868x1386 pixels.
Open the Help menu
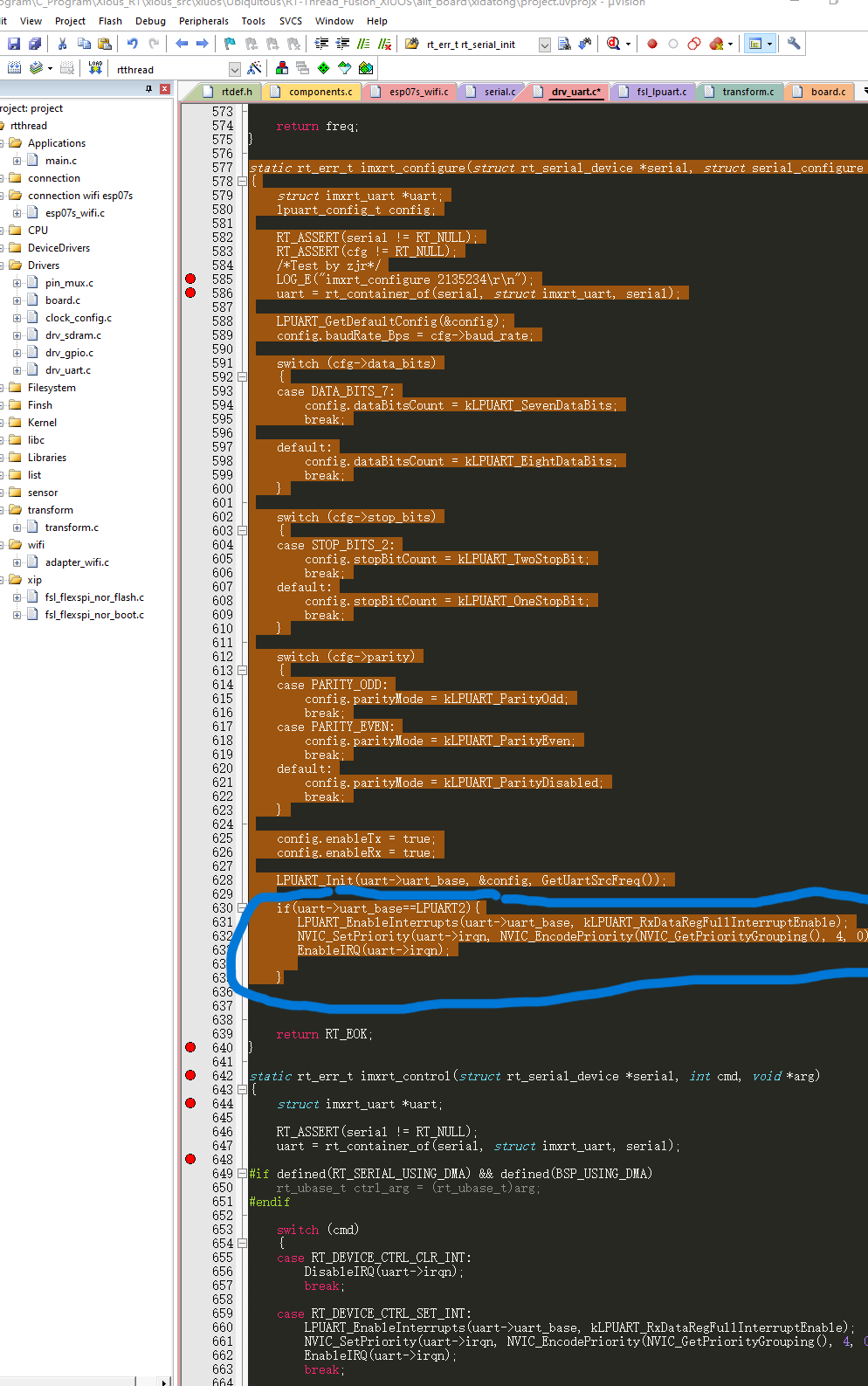377,21
